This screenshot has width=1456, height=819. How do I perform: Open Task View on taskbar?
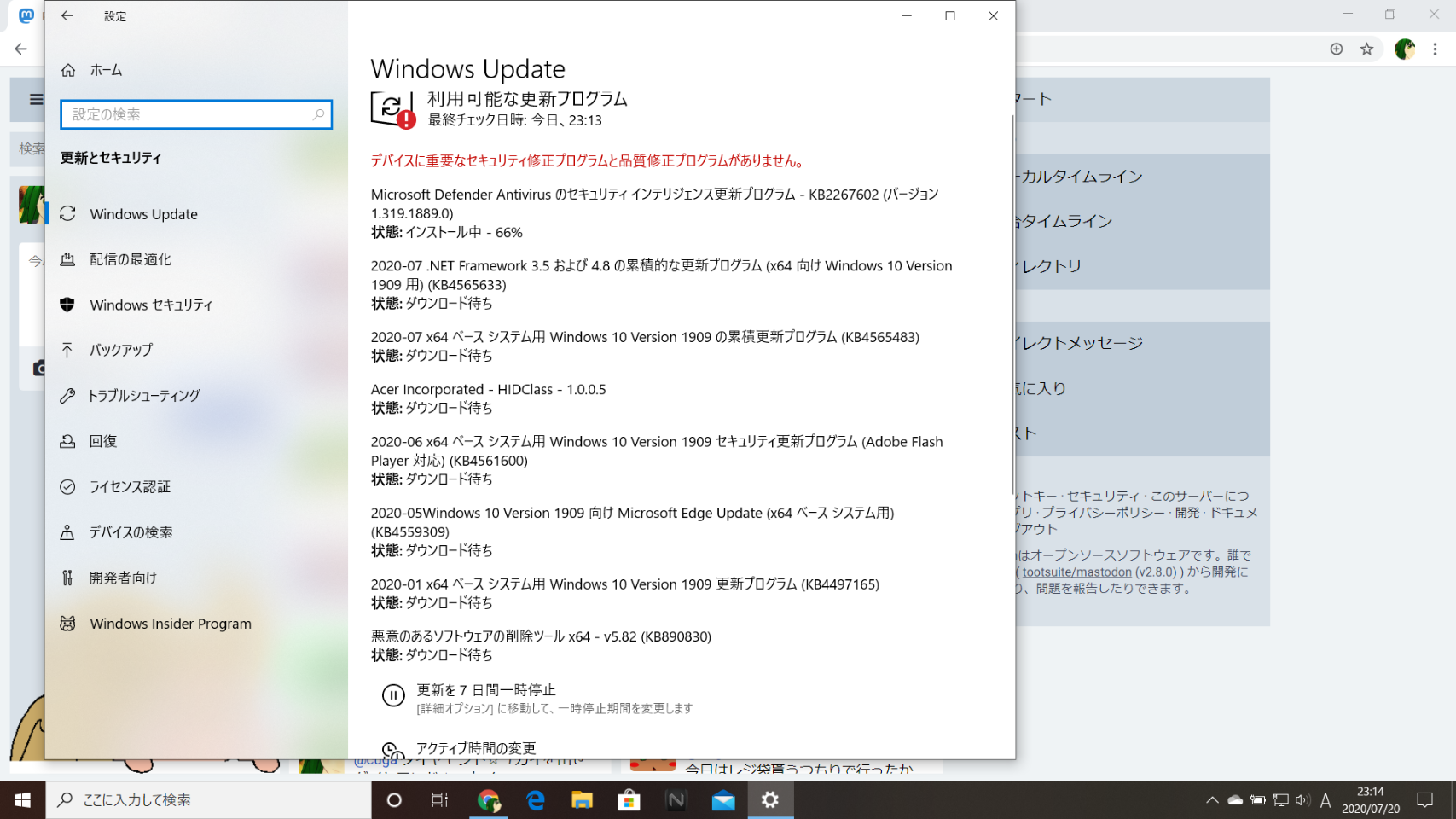(x=440, y=800)
